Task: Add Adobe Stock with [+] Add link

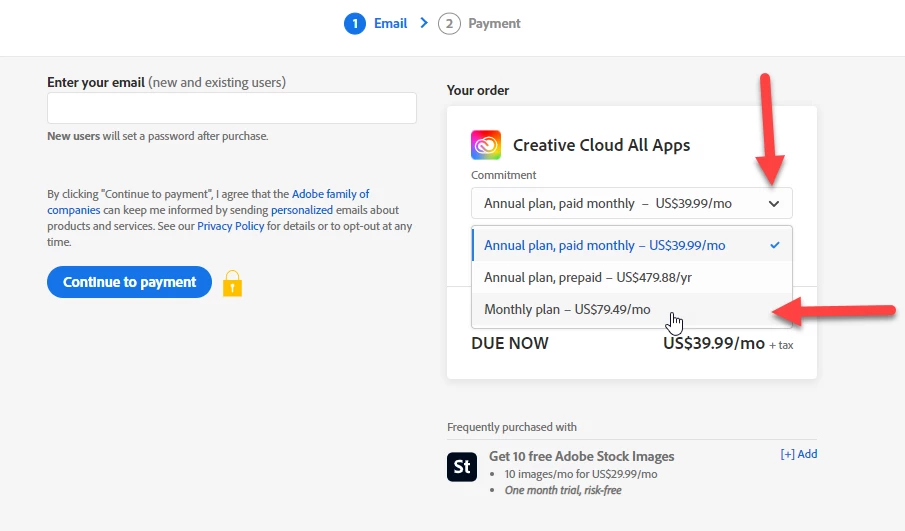Action: click(799, 454)
